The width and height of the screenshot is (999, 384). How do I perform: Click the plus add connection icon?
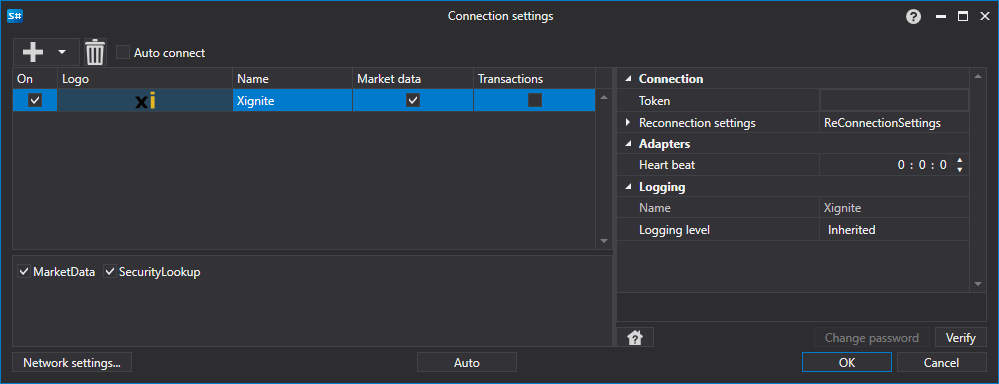tap(33, 52)
